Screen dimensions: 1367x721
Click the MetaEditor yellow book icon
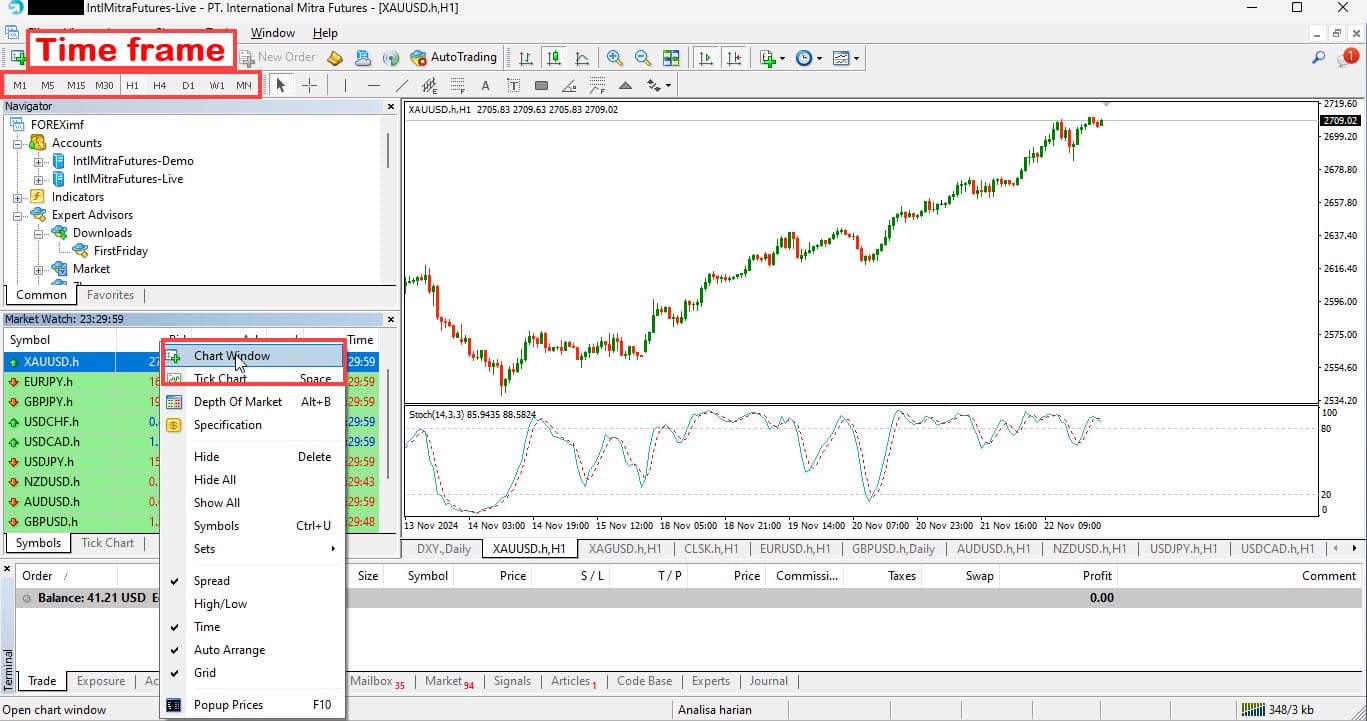[335, 58]
